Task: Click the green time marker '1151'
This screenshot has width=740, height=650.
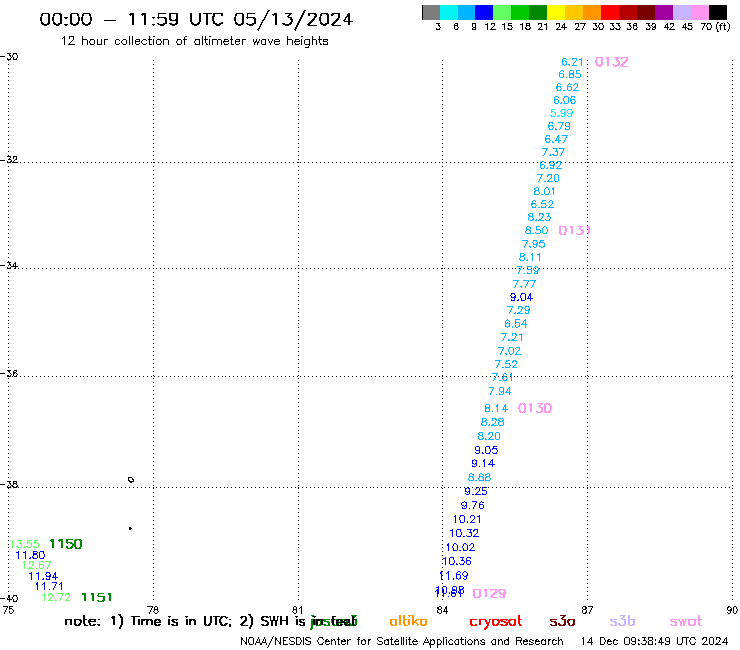Action: pos(97,598)
